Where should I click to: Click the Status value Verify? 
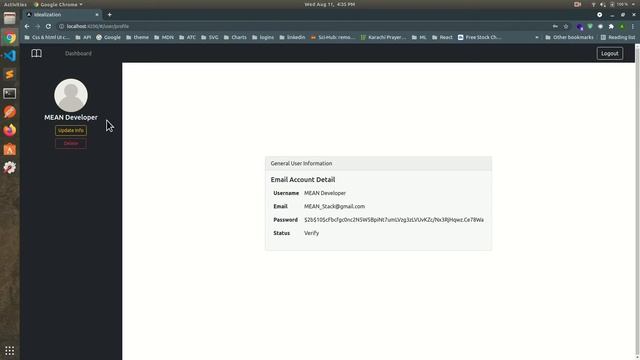pyautogui.click(x=311, y=233)
